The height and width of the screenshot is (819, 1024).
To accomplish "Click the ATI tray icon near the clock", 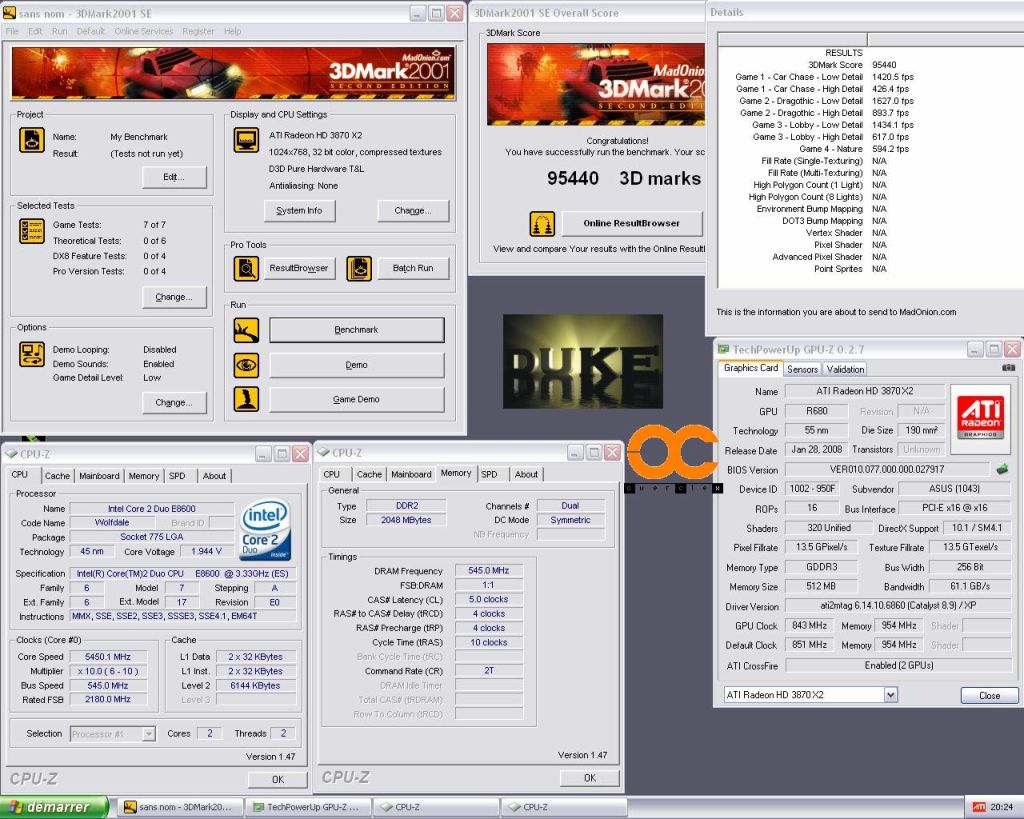I will coord(979,807).
